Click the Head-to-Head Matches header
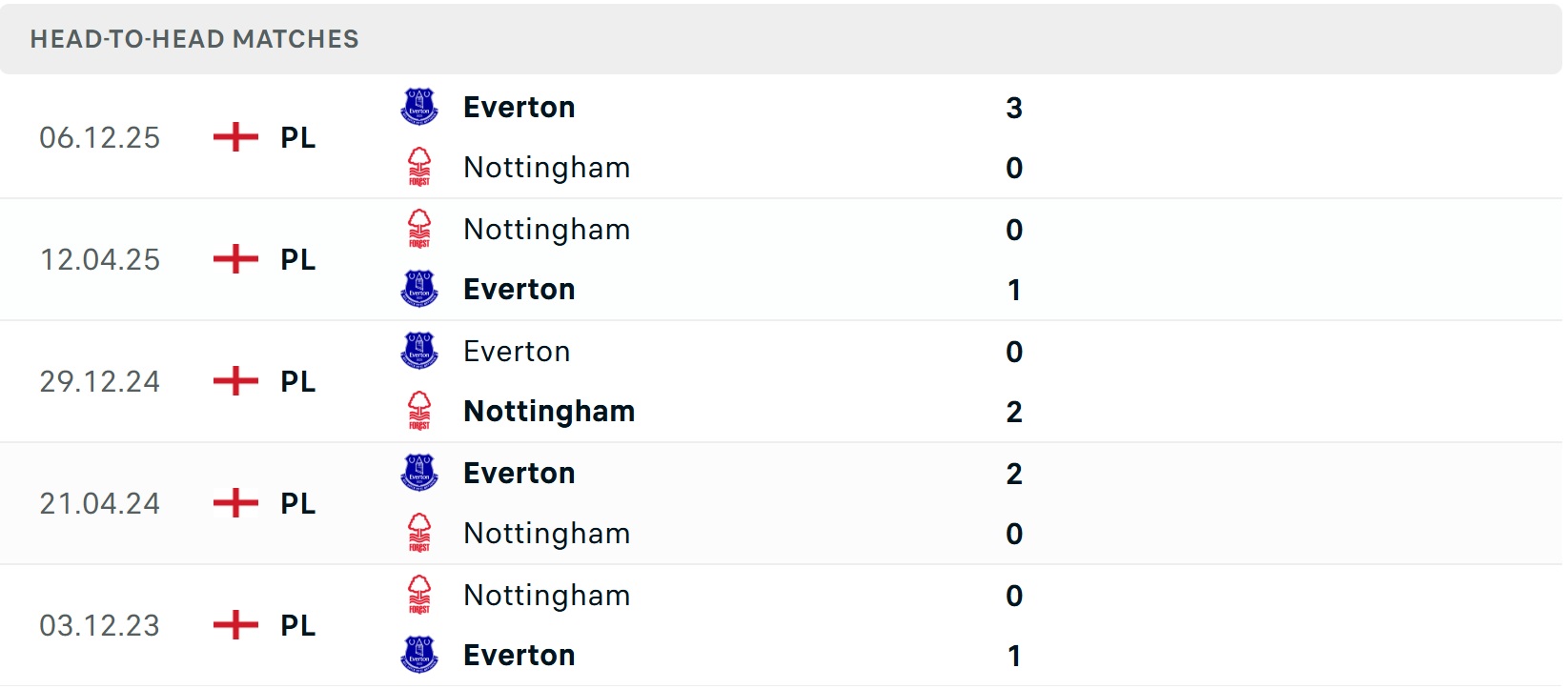The image size is (1568, 689). pyautogui.click(x=194, y=39)
